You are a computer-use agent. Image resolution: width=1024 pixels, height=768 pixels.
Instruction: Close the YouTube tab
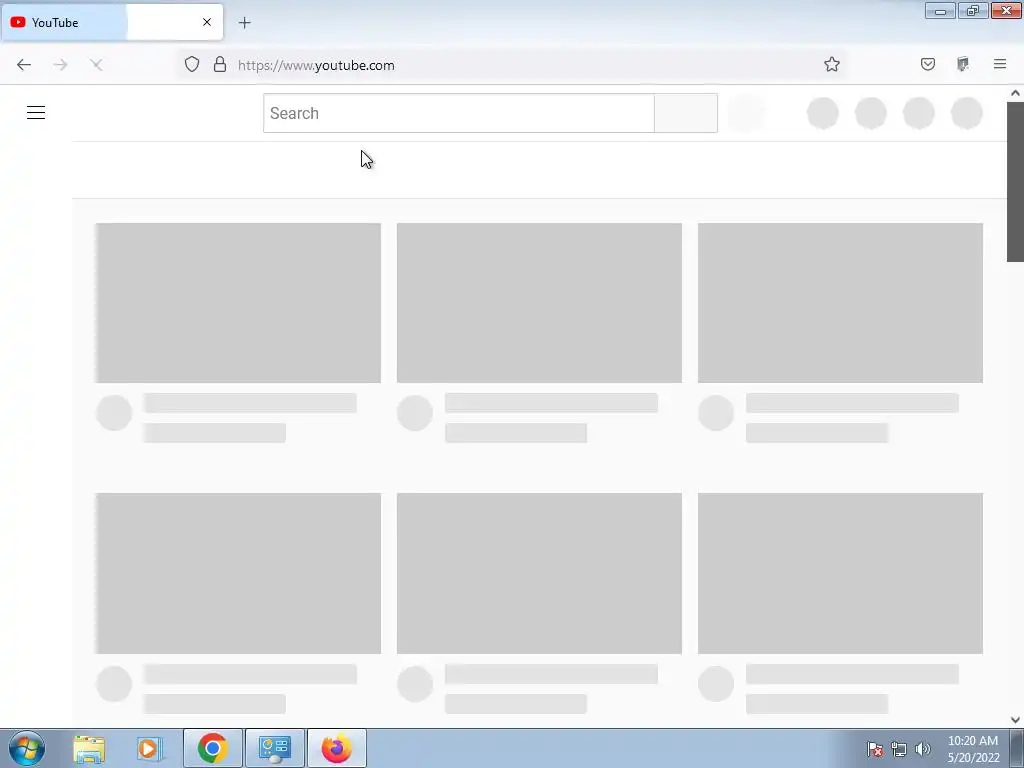pos(207,22)
